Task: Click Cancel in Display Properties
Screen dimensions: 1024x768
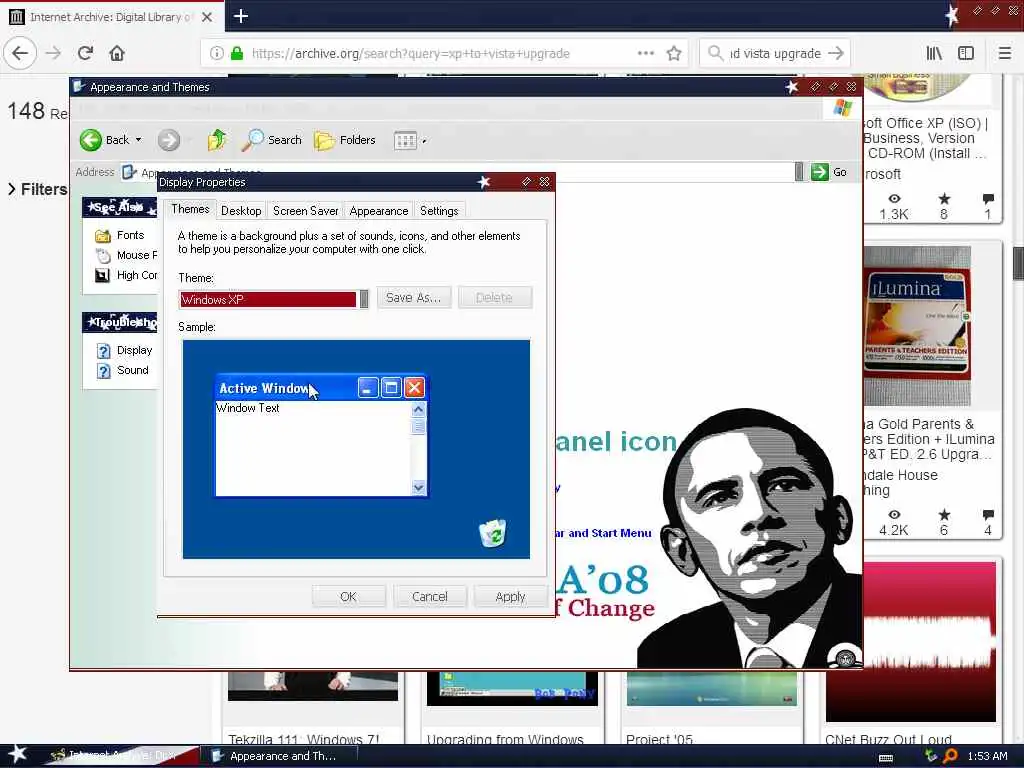Action: [x=430, y=596]
